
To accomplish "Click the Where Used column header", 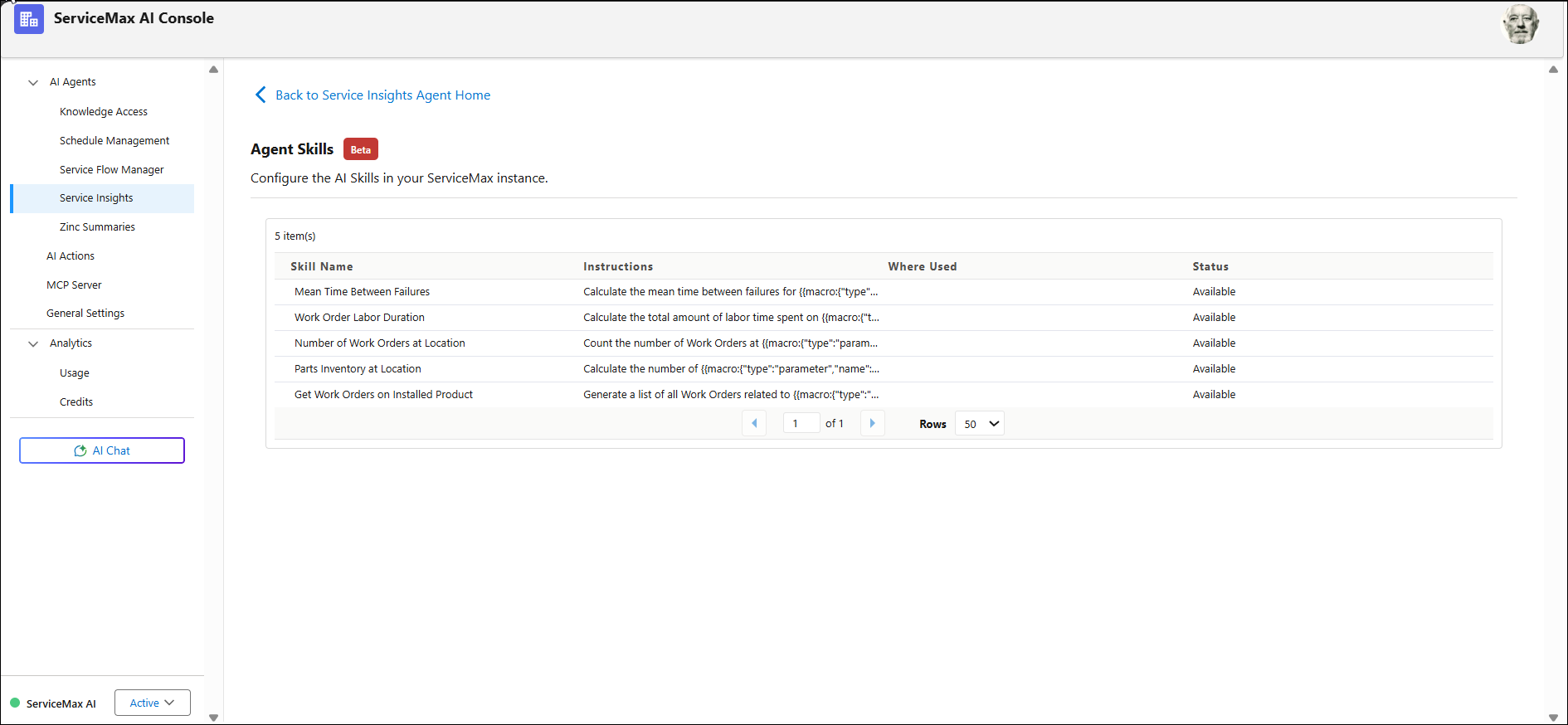I will point(923,266).
